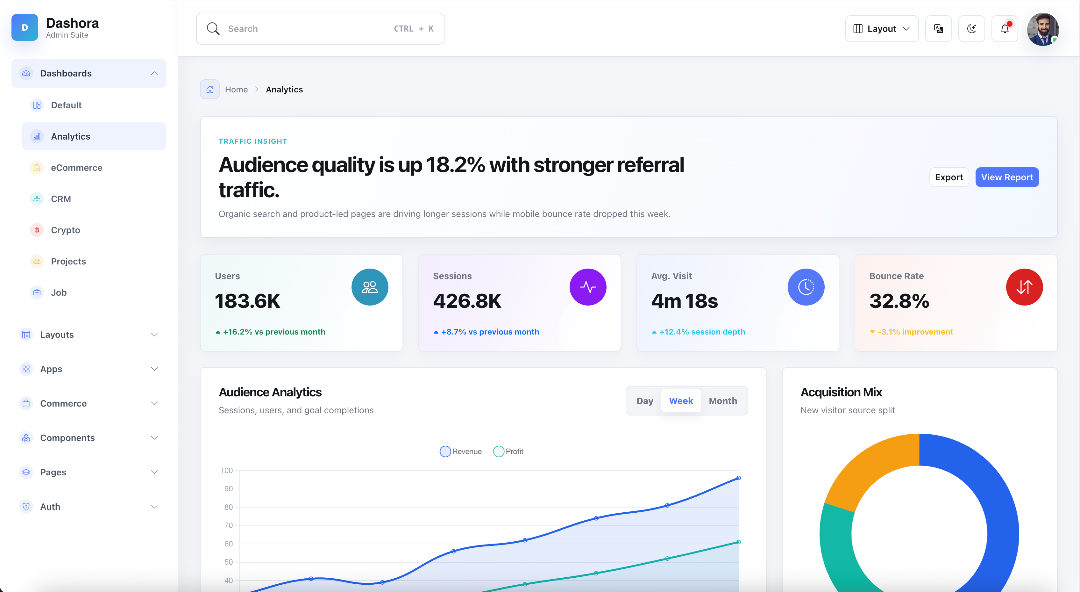Expand the Commerce menu chevron
The image size is (1080, 592).
[x=154, y=403]
